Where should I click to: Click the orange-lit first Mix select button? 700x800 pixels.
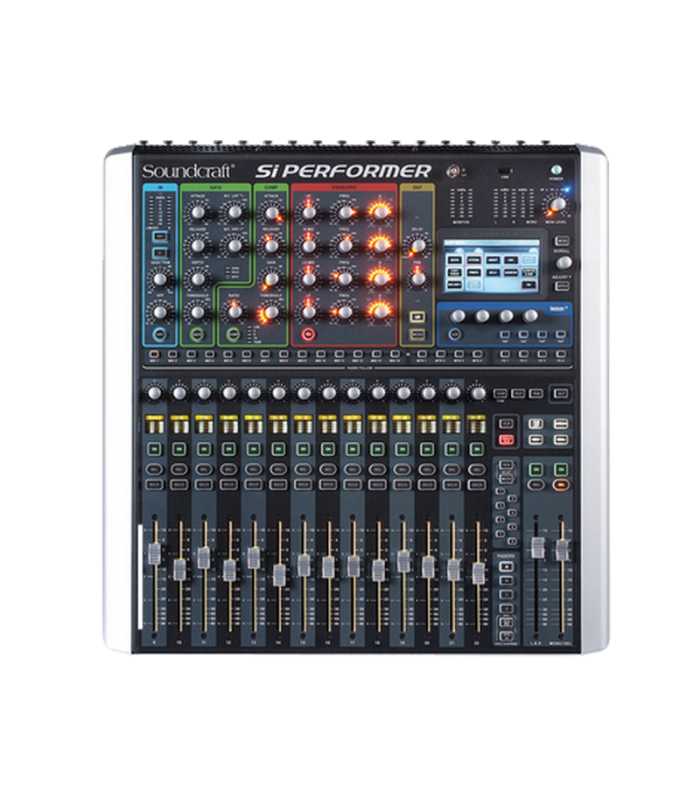pos(154,354)
